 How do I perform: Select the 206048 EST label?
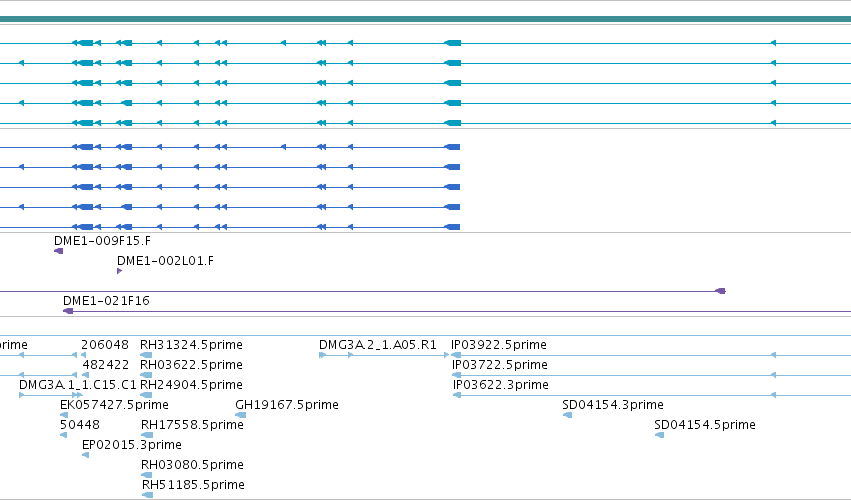click(x=105, y=345)
